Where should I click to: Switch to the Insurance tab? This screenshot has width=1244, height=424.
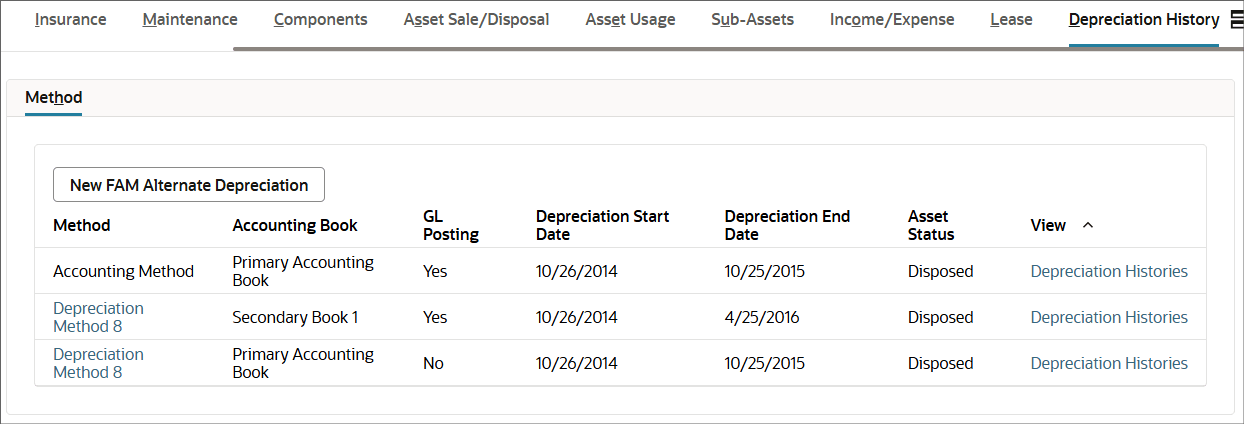tap(71, 19)
